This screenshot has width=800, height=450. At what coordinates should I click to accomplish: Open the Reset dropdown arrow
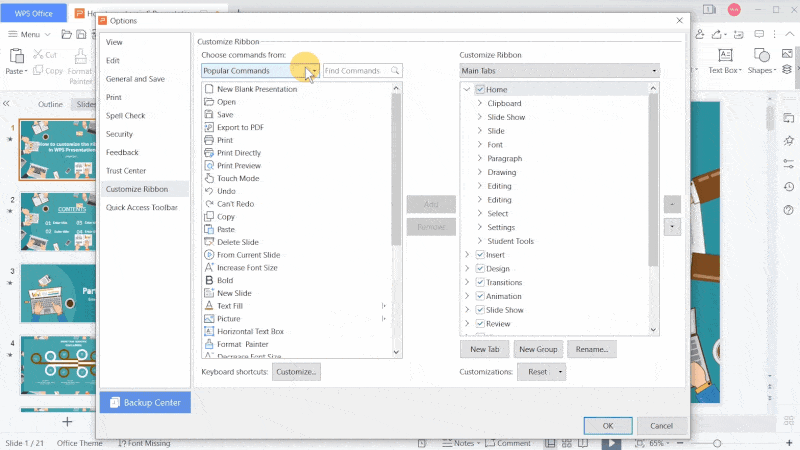[x=560, y=372]
